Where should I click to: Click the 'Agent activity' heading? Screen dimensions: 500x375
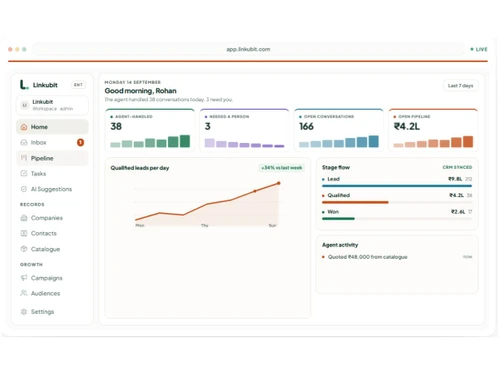[340, 245]
